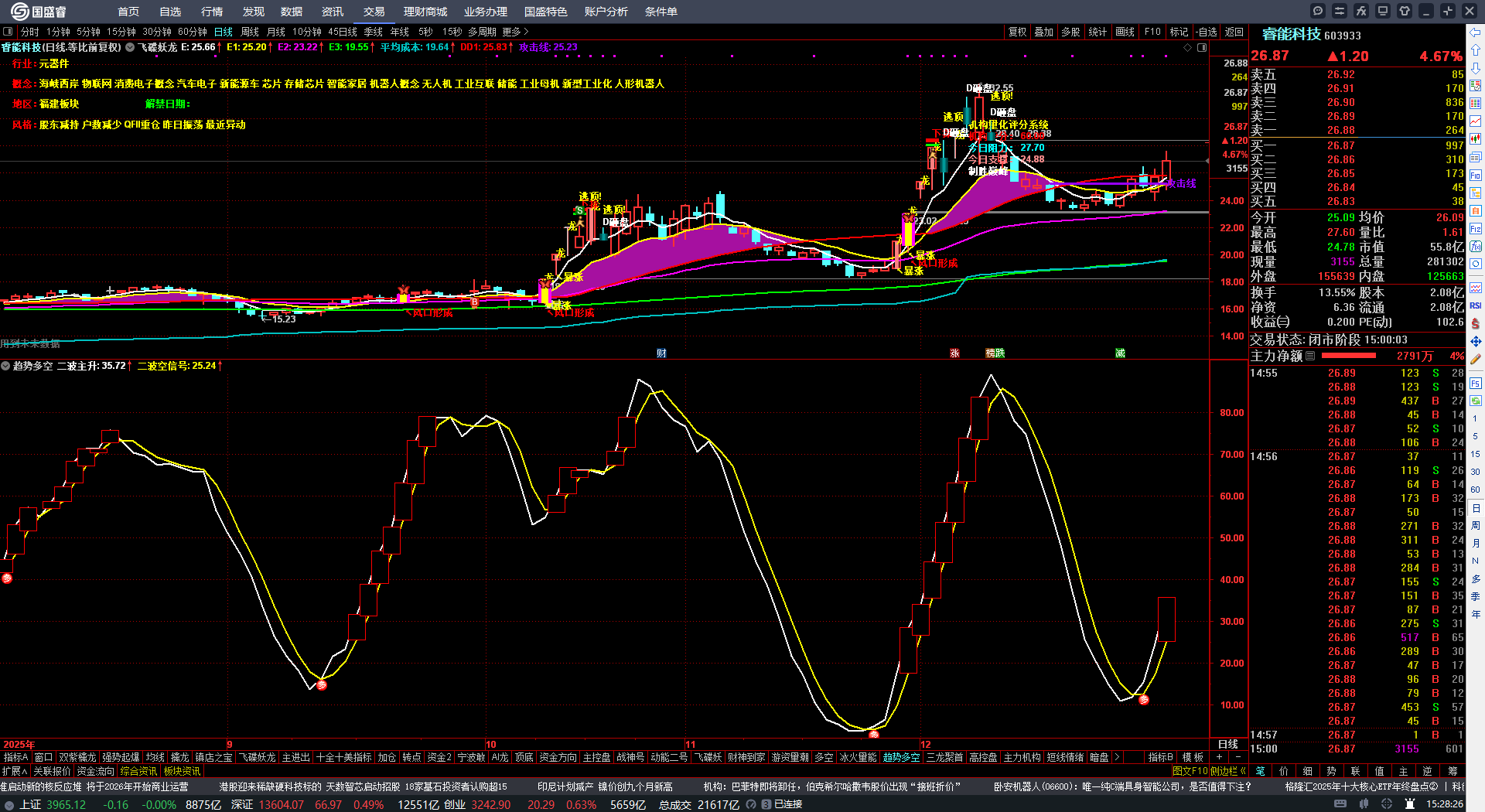Click the blue four-way move arrows sidebar icon
This screenshot has height=812, width=1485.
click(1476, 341)
